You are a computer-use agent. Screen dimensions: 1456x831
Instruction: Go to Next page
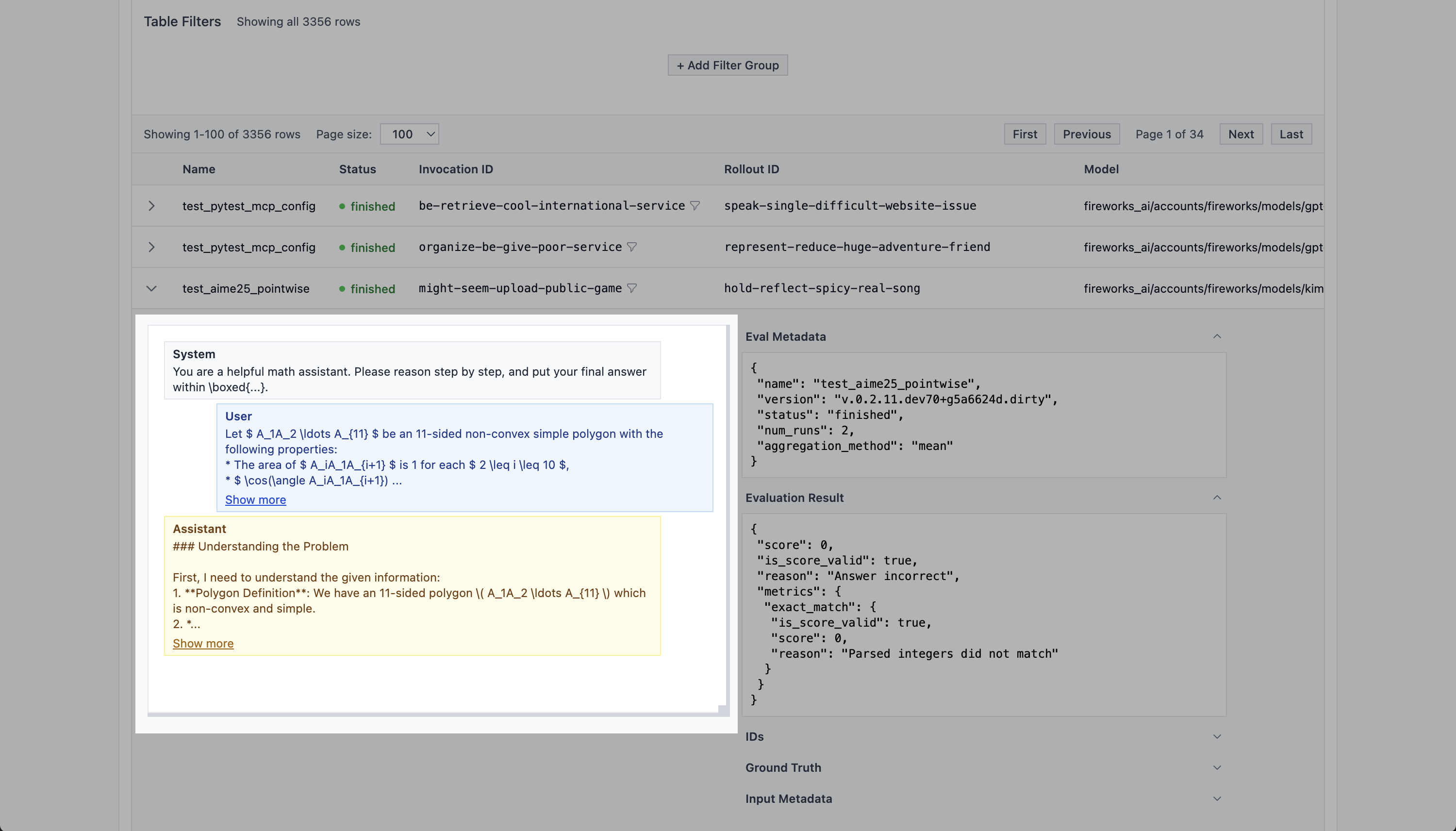click(1241, 134)
